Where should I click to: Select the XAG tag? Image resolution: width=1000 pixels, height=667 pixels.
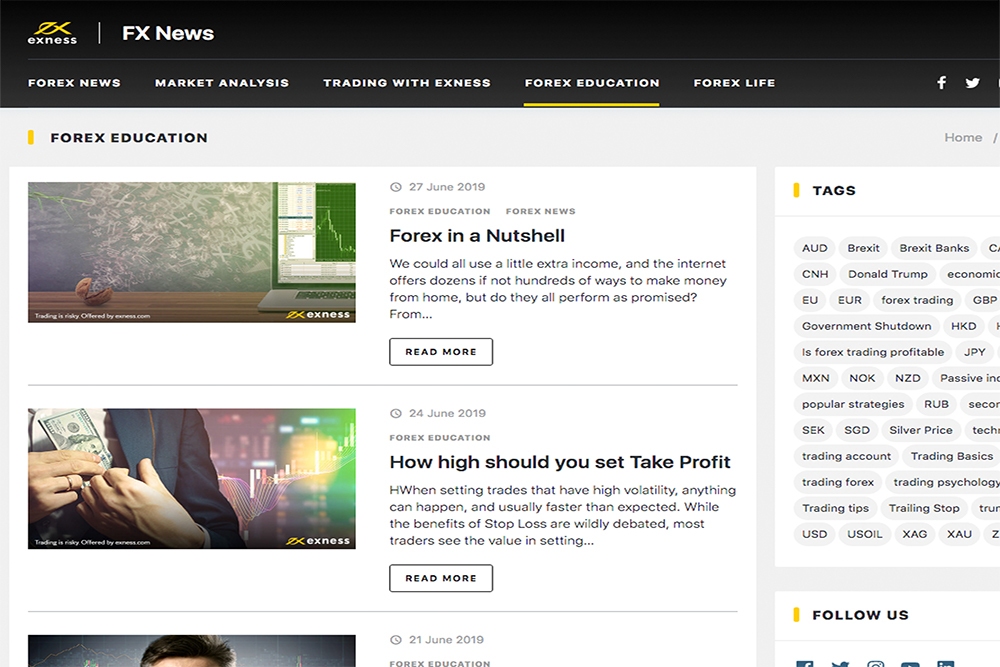[914, 536]
